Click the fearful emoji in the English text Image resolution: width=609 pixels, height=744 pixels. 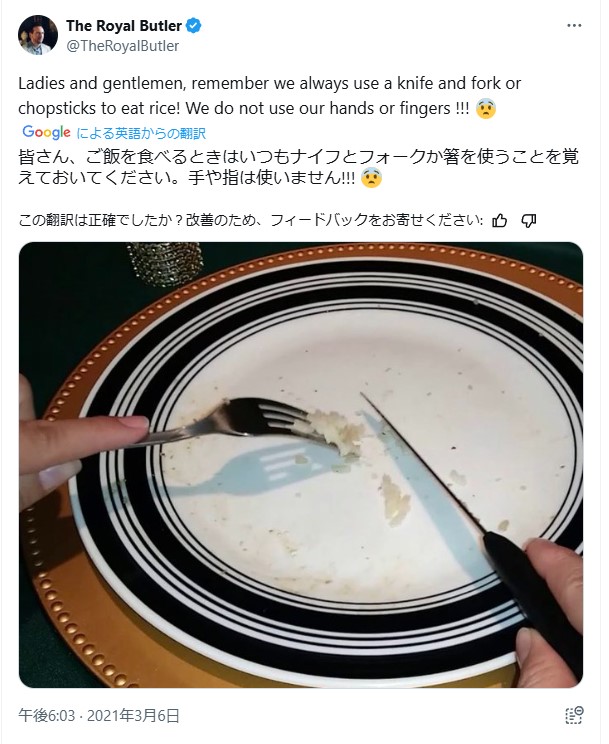[x=485, y=109]
